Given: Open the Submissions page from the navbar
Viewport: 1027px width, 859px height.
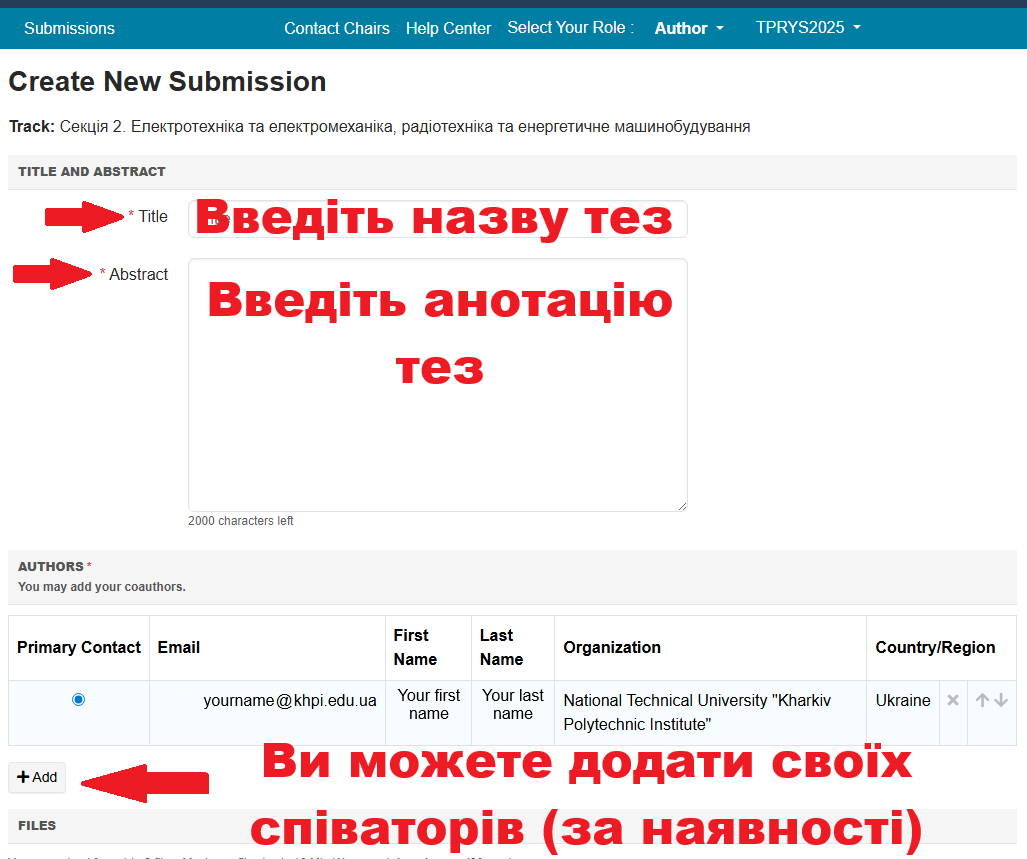Looking at the screenshot, I should 69,28.
